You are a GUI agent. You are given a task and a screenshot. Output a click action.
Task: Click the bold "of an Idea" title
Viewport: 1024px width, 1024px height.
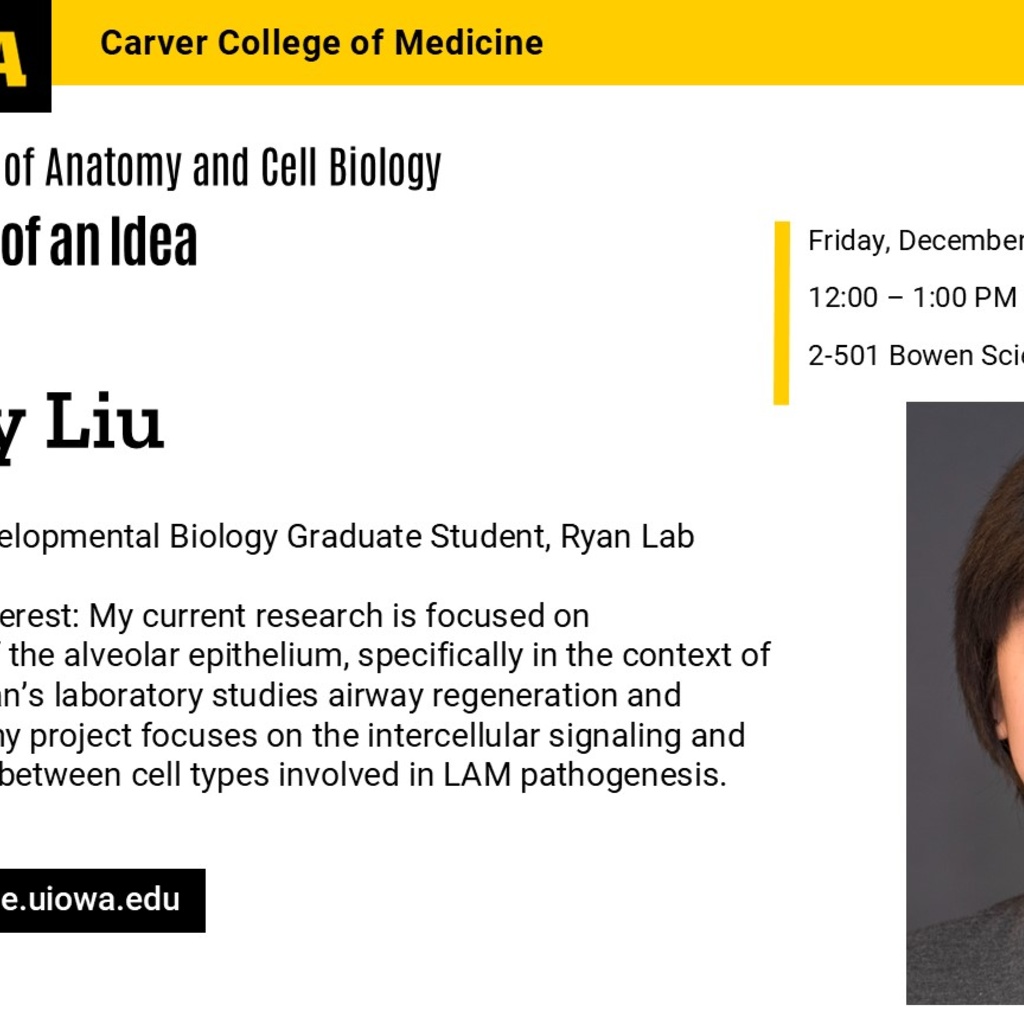pos(98,242)
